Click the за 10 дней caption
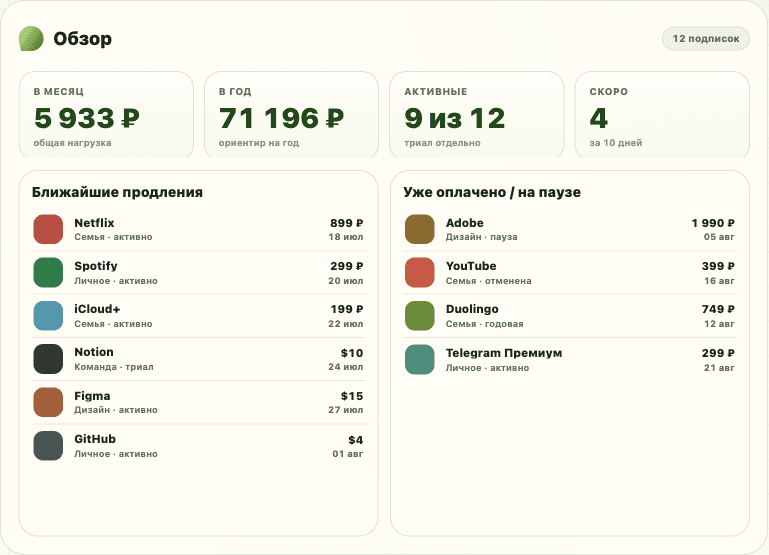The width and height of the screenshot is (769, 555). (615, 143)
